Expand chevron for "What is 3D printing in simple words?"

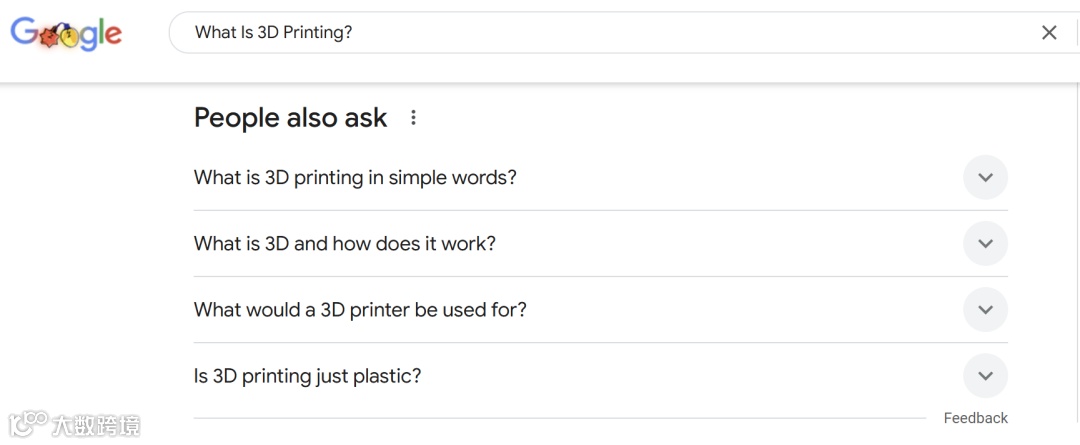985,178
